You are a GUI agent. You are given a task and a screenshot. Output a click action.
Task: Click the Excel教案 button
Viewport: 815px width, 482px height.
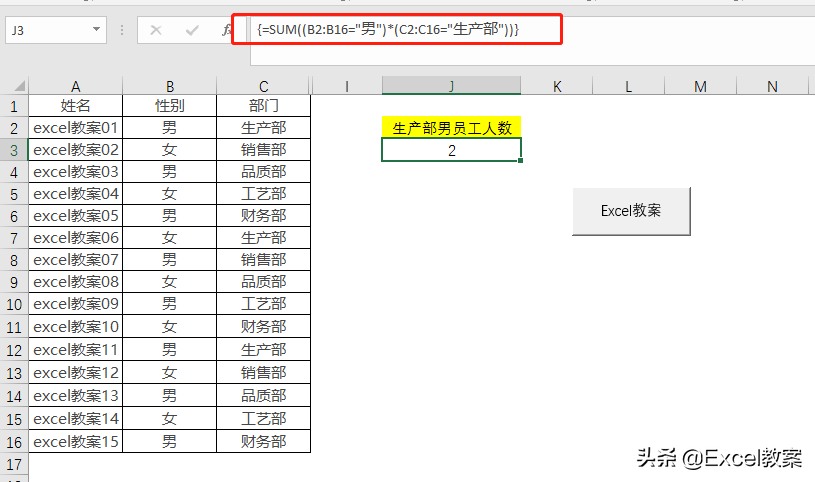tap(631, 211)
